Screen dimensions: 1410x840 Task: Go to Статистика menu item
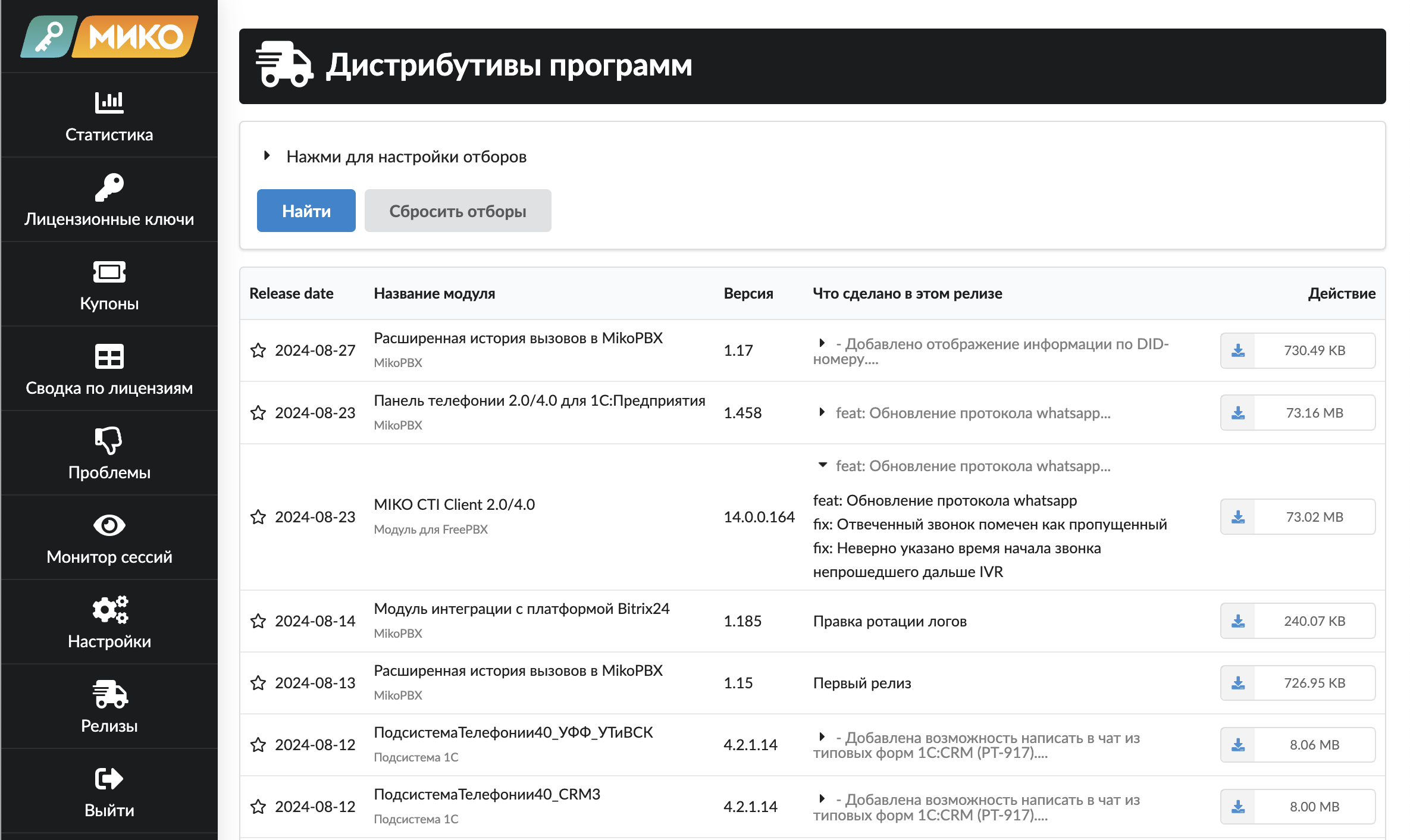point(109,115)
